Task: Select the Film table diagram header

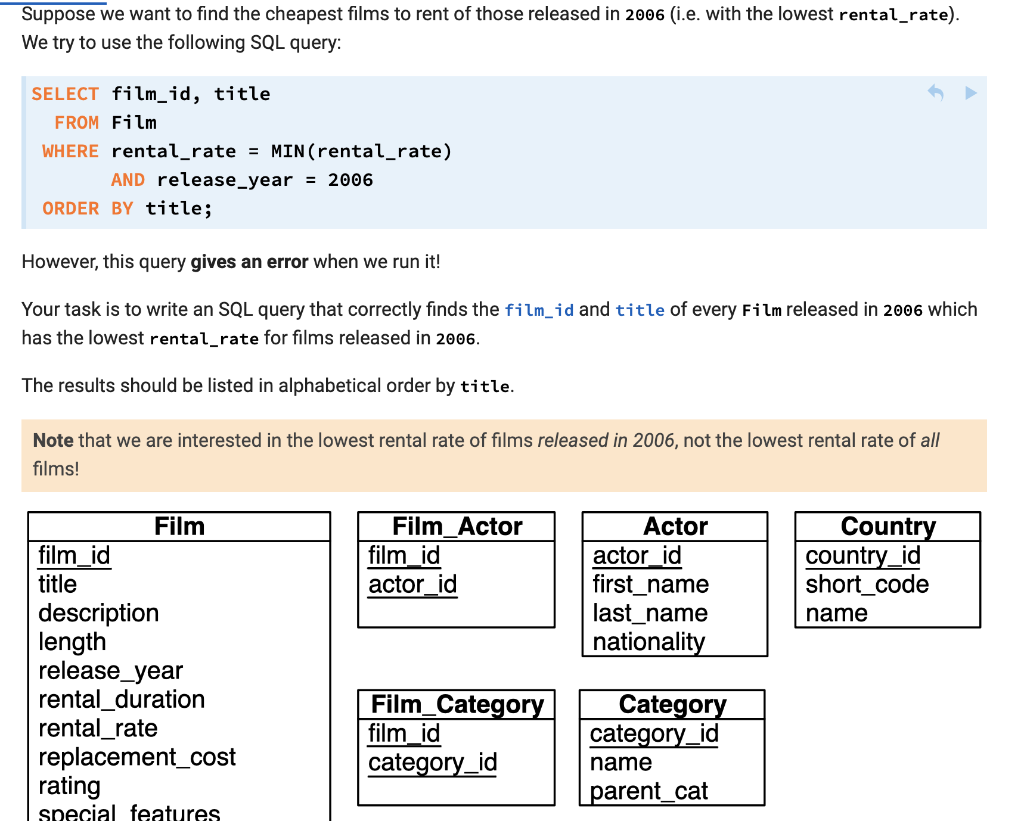Action: click(178, 526)
